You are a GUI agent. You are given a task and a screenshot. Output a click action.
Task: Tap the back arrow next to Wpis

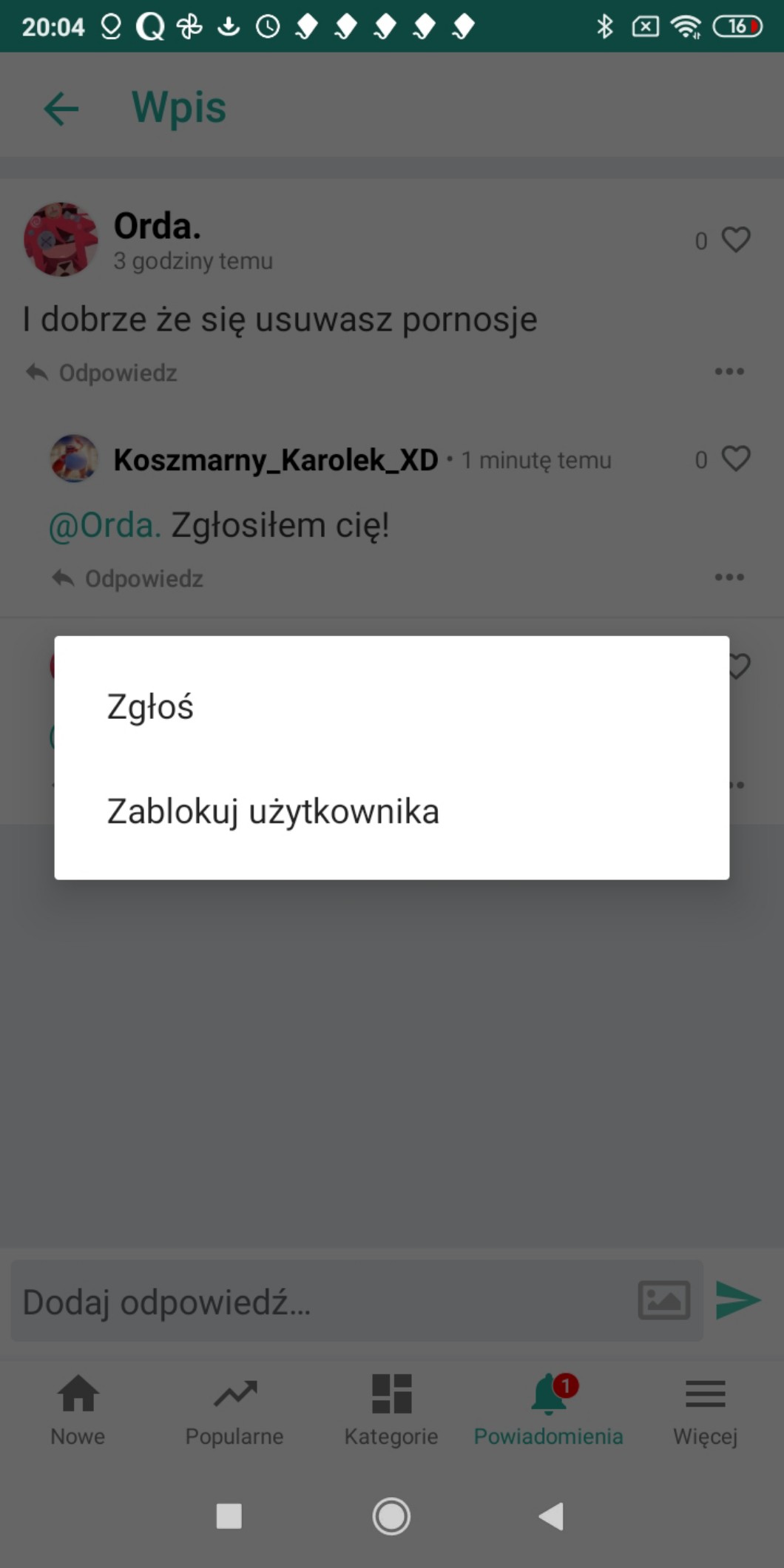tap(61, 109)
